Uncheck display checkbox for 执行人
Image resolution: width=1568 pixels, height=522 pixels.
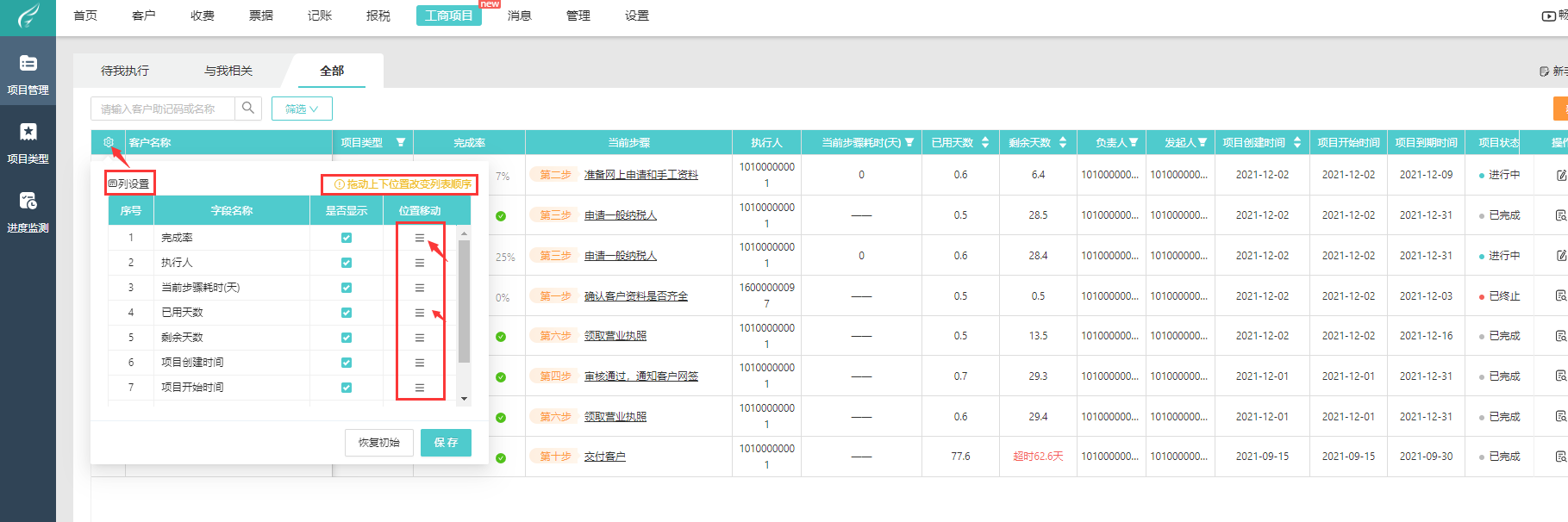[347, 263]
